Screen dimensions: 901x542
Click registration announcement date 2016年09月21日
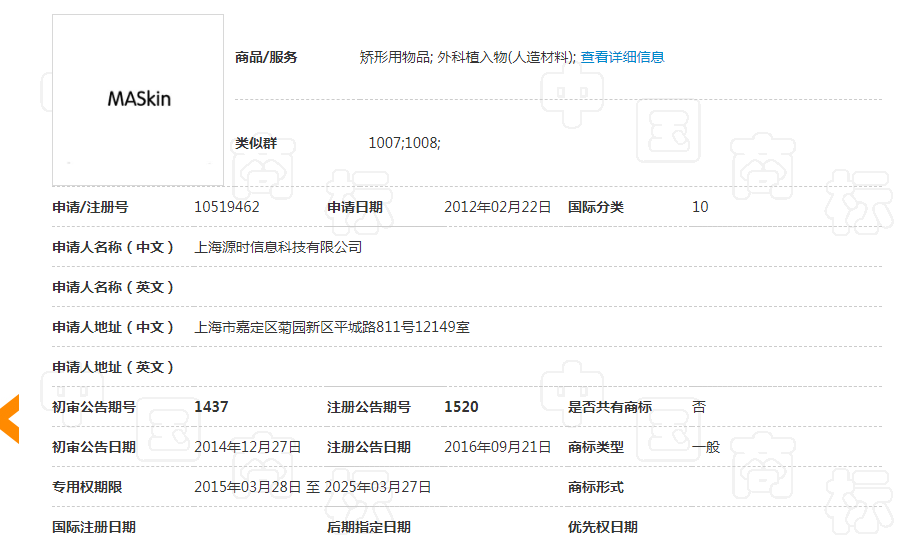tap(497, 447)
